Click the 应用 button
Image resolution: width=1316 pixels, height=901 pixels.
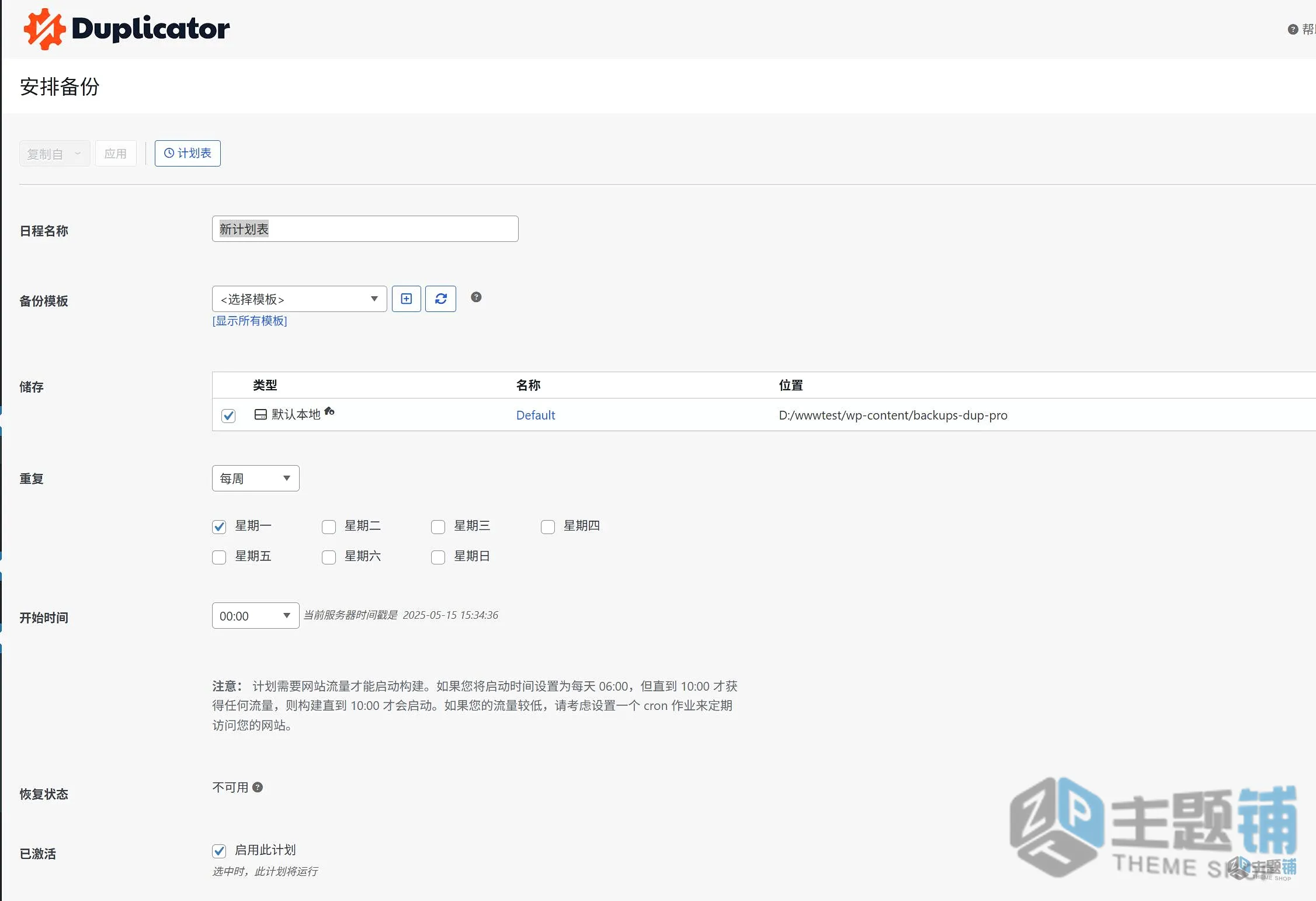pyautogui.click(x=116, y=154)
